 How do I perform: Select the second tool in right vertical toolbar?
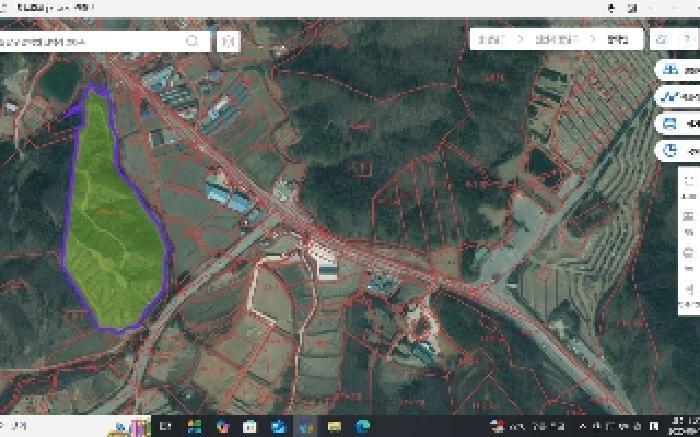(x=689, y=217)
